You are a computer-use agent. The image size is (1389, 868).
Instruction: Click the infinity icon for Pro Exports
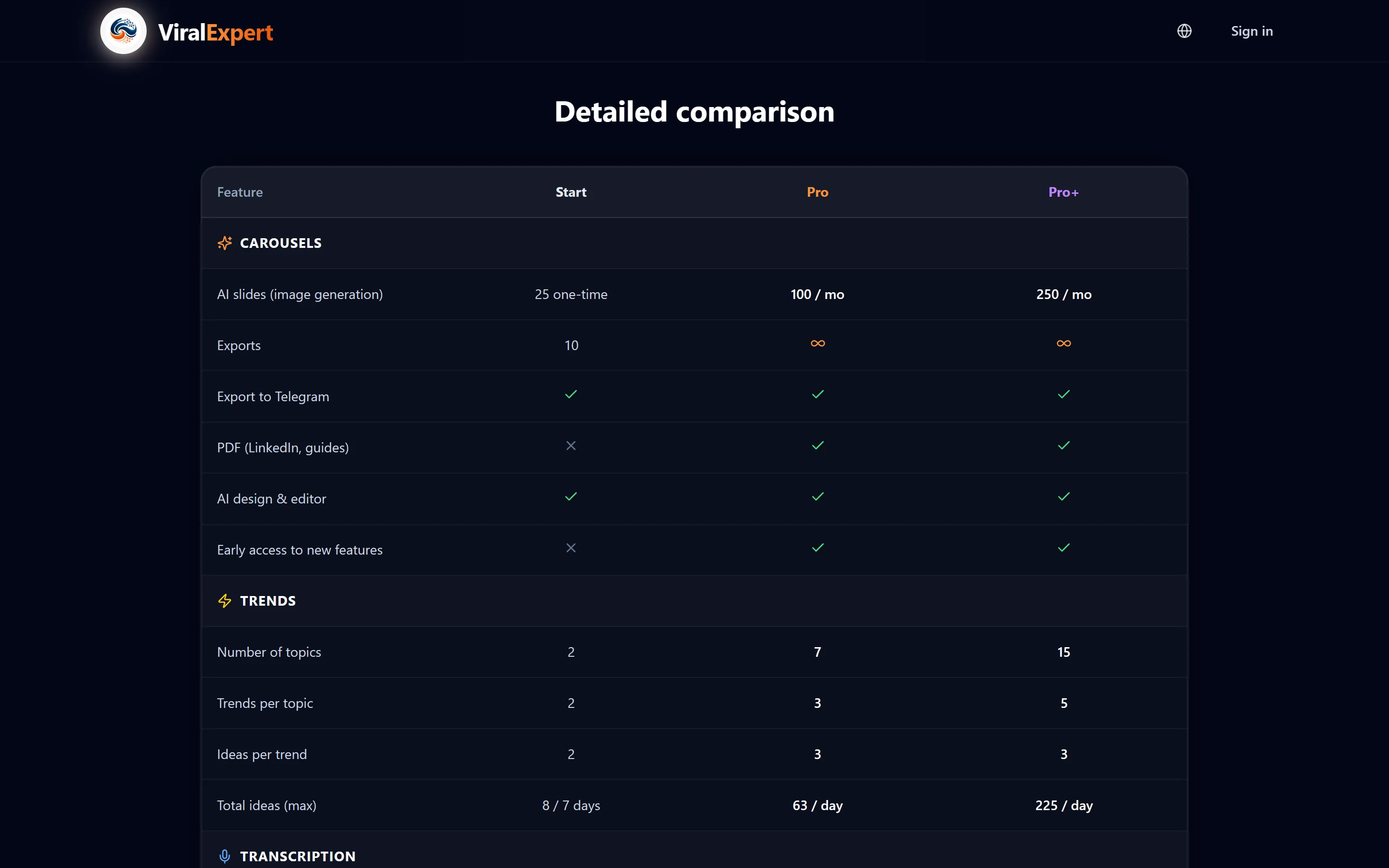tap(817, 343)
